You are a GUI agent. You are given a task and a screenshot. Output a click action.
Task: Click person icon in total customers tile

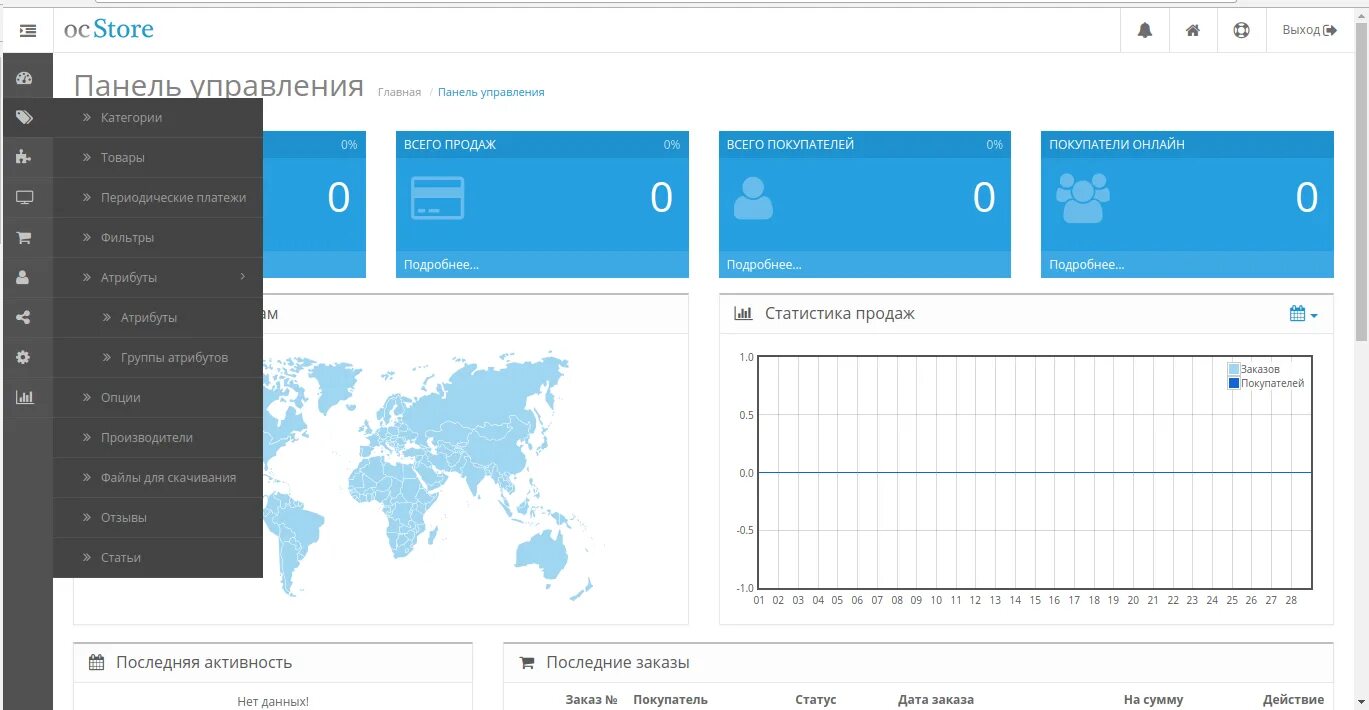click(x=753, y=198)
